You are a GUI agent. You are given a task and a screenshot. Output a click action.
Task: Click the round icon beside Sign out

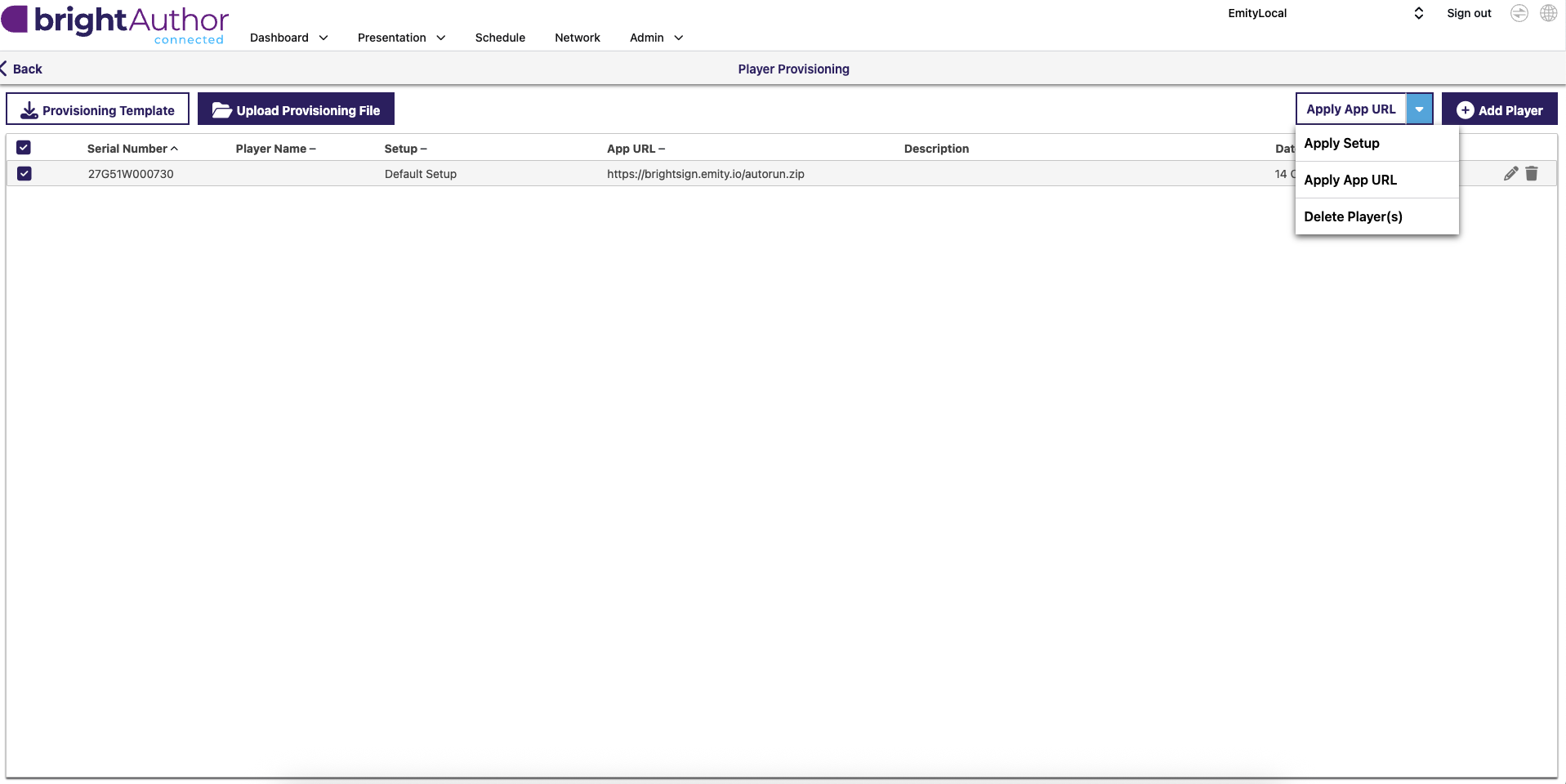tap(1519, 13)
